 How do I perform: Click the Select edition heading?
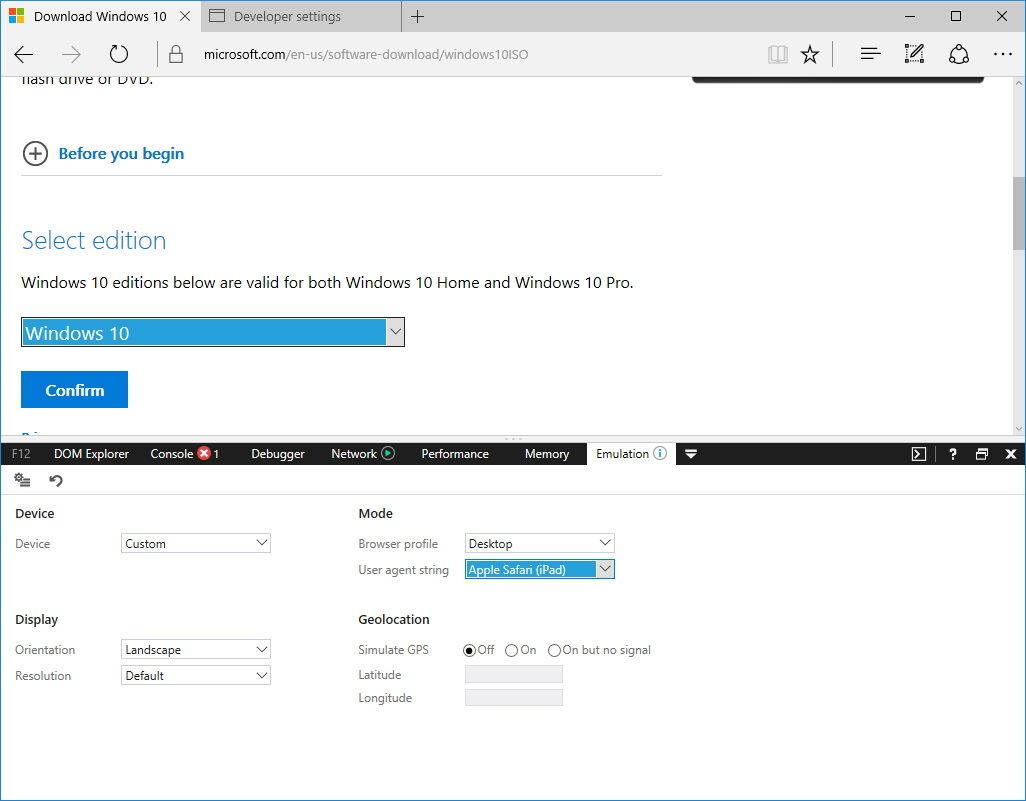[x=94, y=240]
